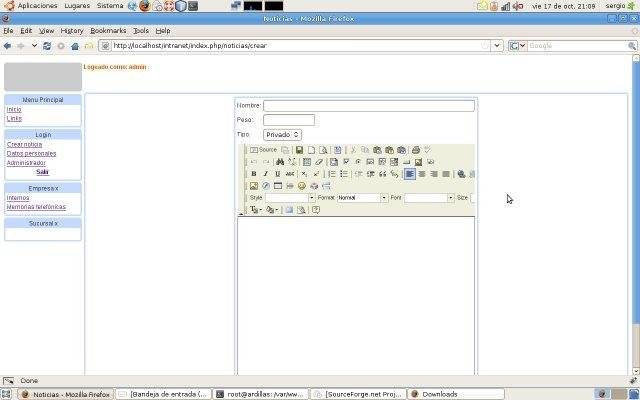640x400 pixels.
Task: Click the Justify Block icon
Action: click(x=446, y=174)
